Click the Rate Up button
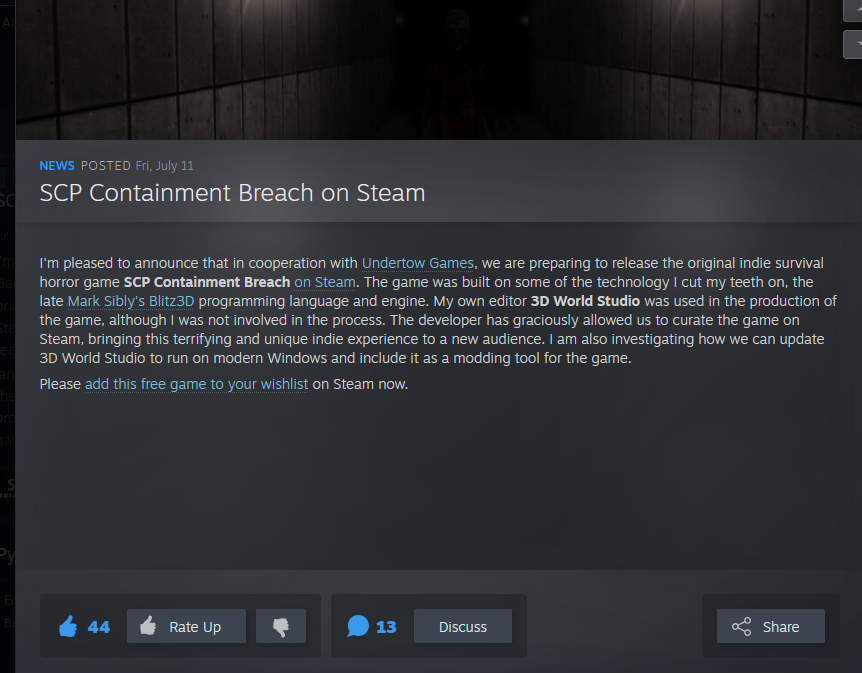862x673 pixels. [186, 626]
